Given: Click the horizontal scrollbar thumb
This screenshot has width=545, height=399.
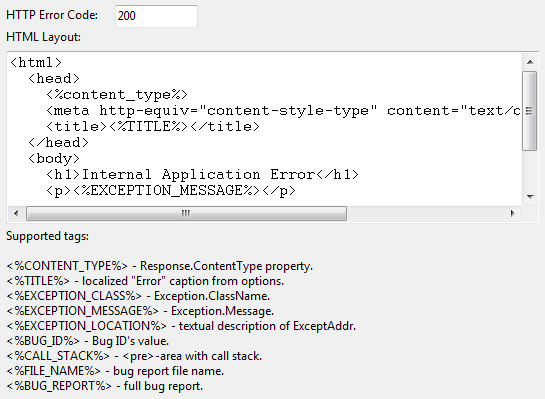Looking at the screenshot, I should click(186, 213).
